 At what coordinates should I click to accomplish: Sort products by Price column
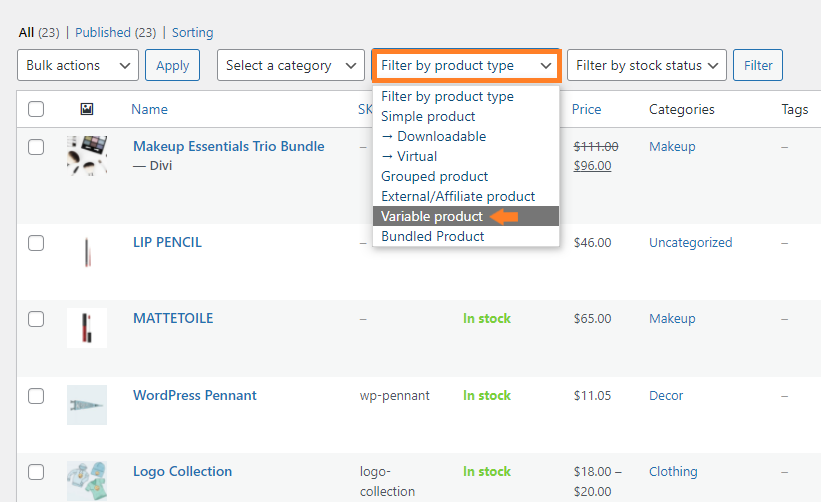(586, 109)
